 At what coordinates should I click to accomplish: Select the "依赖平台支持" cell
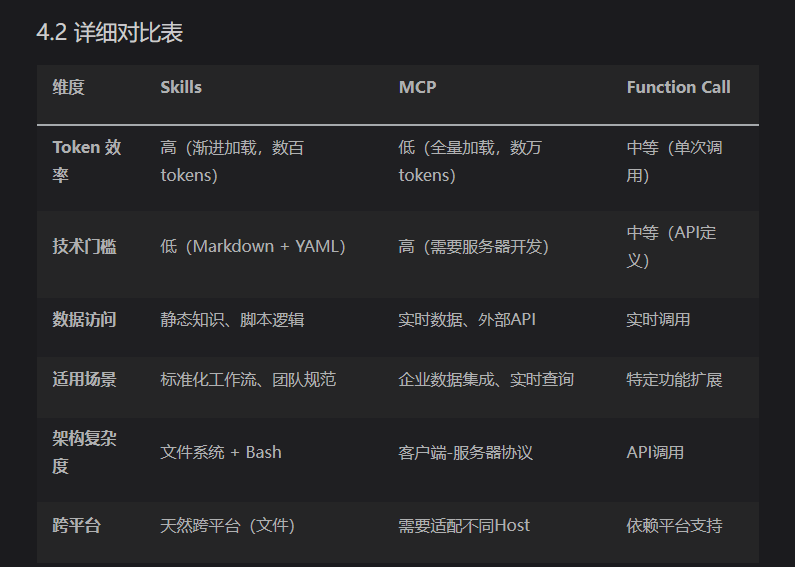[x=674, y=526]
